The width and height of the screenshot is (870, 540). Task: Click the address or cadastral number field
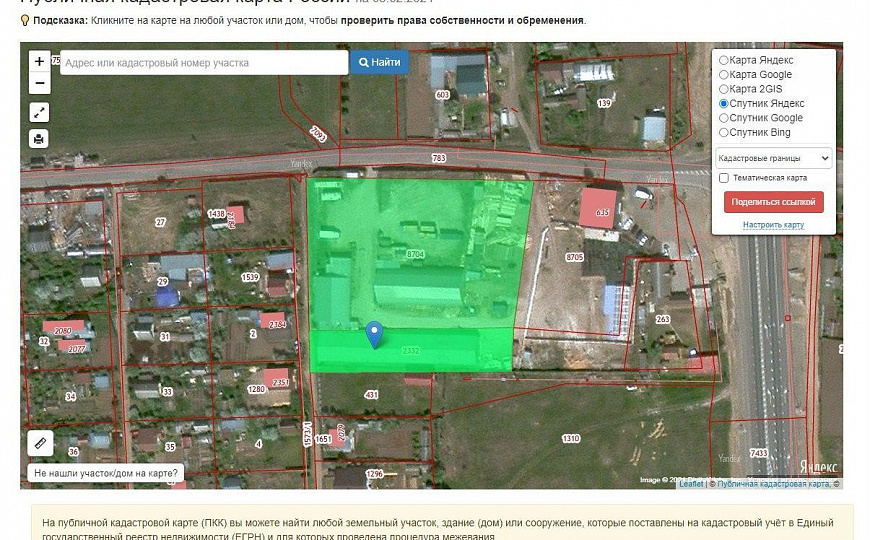204,63
